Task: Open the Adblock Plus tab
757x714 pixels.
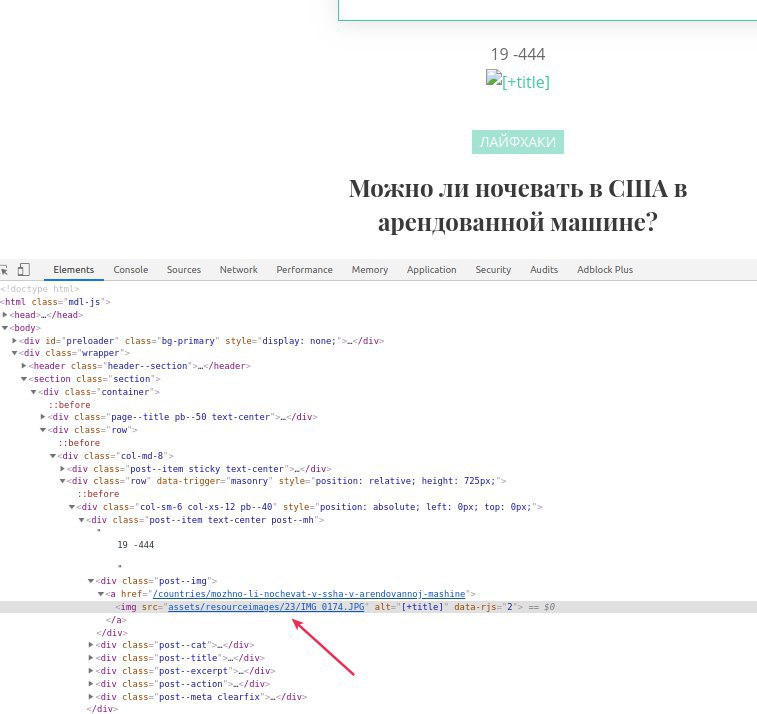Action: [605, 269]
